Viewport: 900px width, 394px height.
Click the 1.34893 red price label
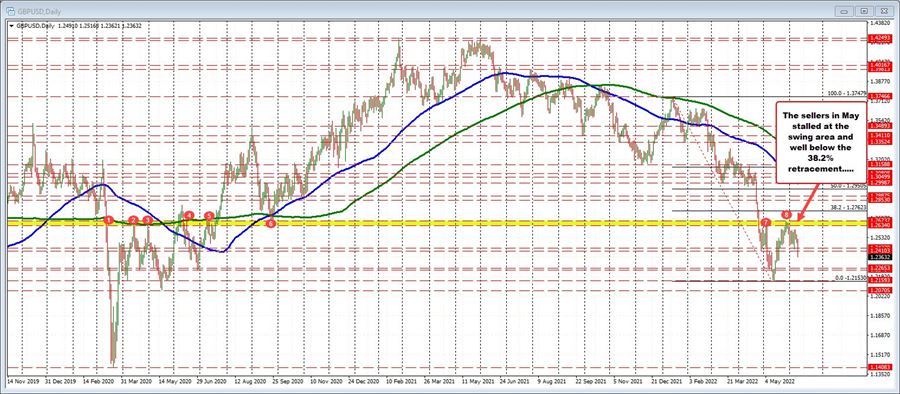coord(879,126)
